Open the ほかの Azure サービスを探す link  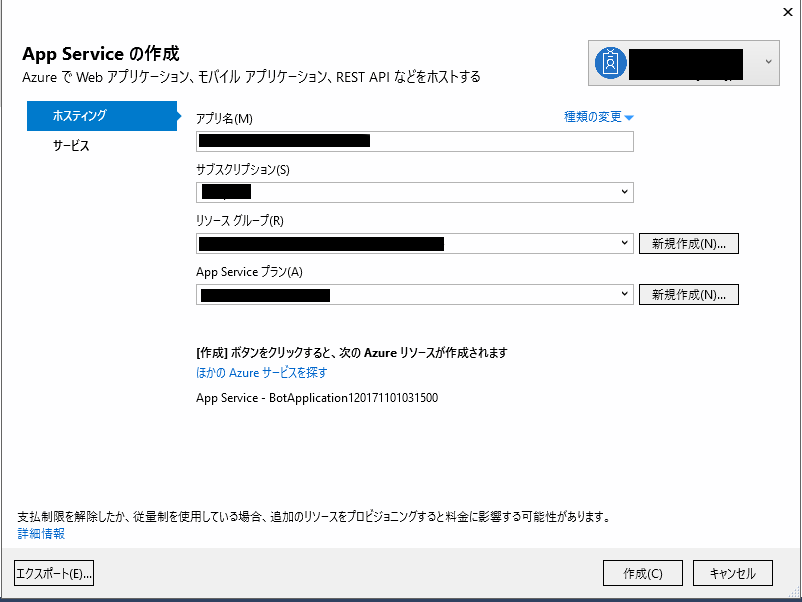[261, 373]
